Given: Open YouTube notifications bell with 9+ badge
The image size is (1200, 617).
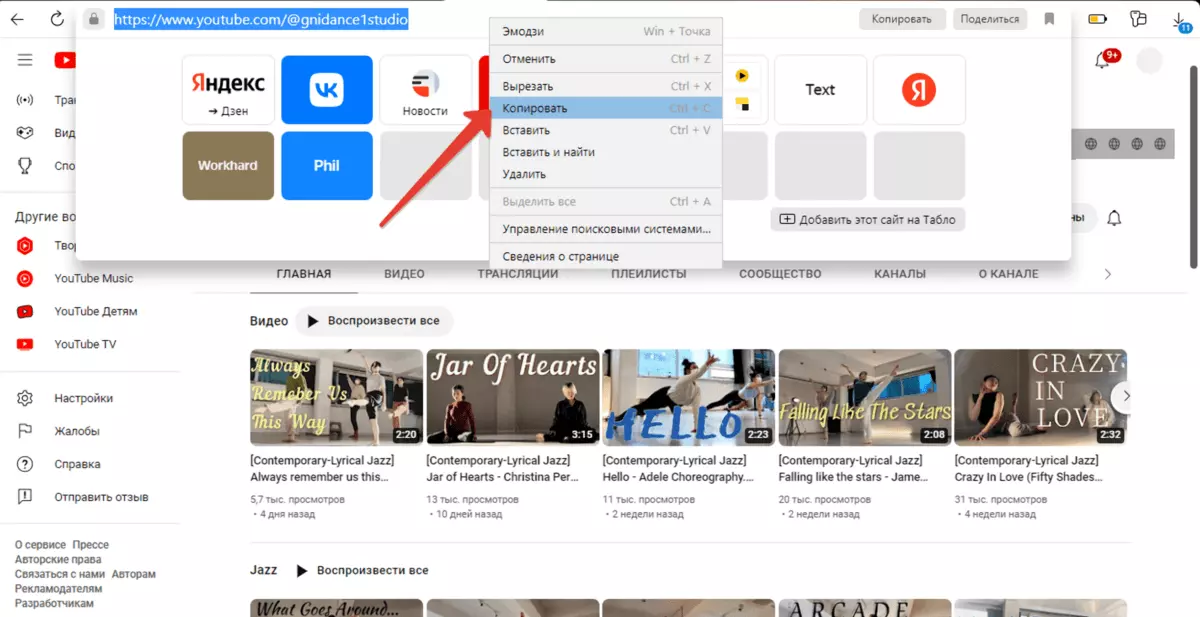Looking at the screenshot, I should click(1104, 60).
